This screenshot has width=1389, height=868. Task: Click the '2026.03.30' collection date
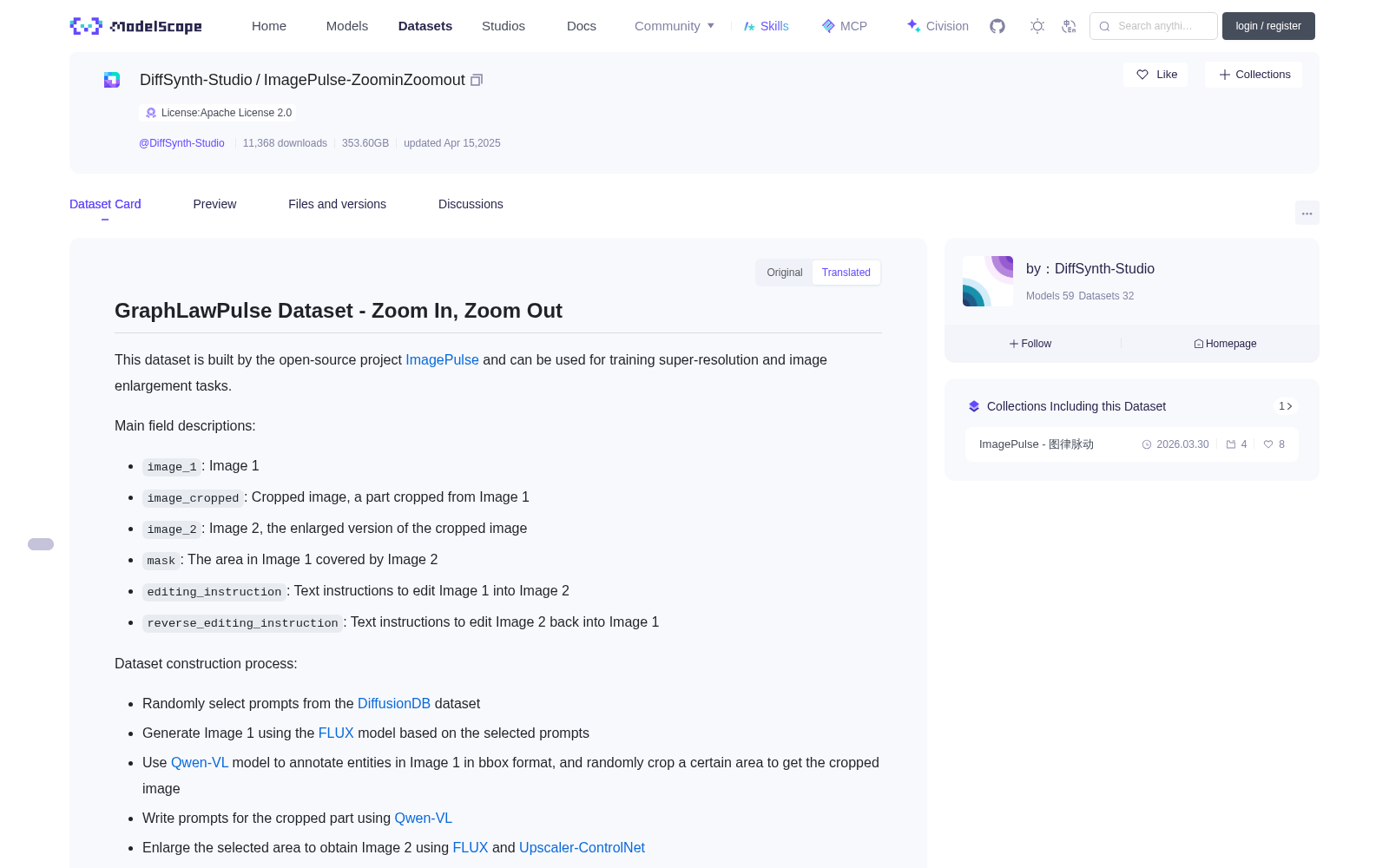pyautogui.click(x=1182, y=444)
